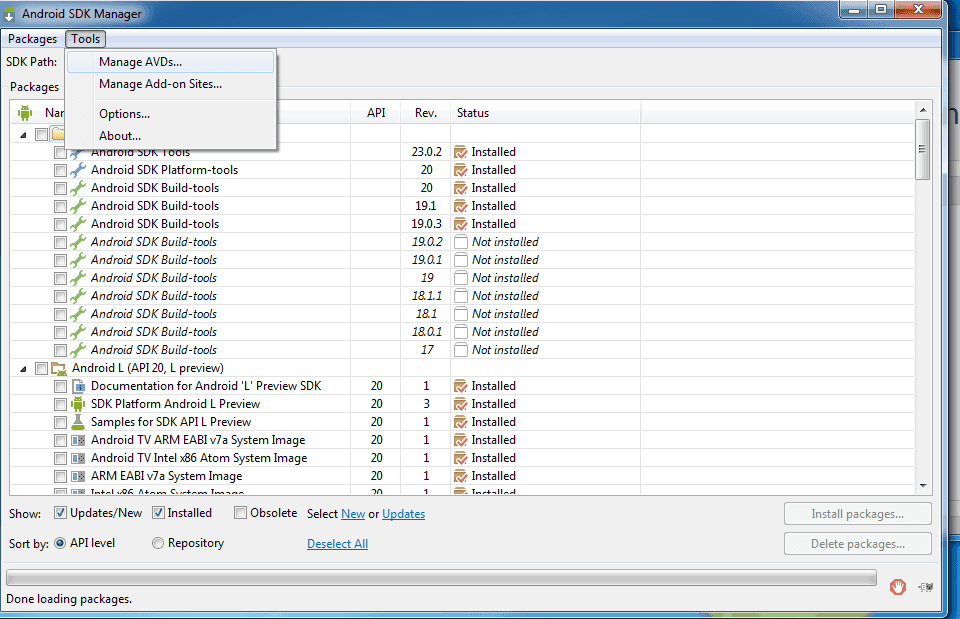
Task: Click wrench icon of Build-tools rev 19
Action: pos(78,278)
